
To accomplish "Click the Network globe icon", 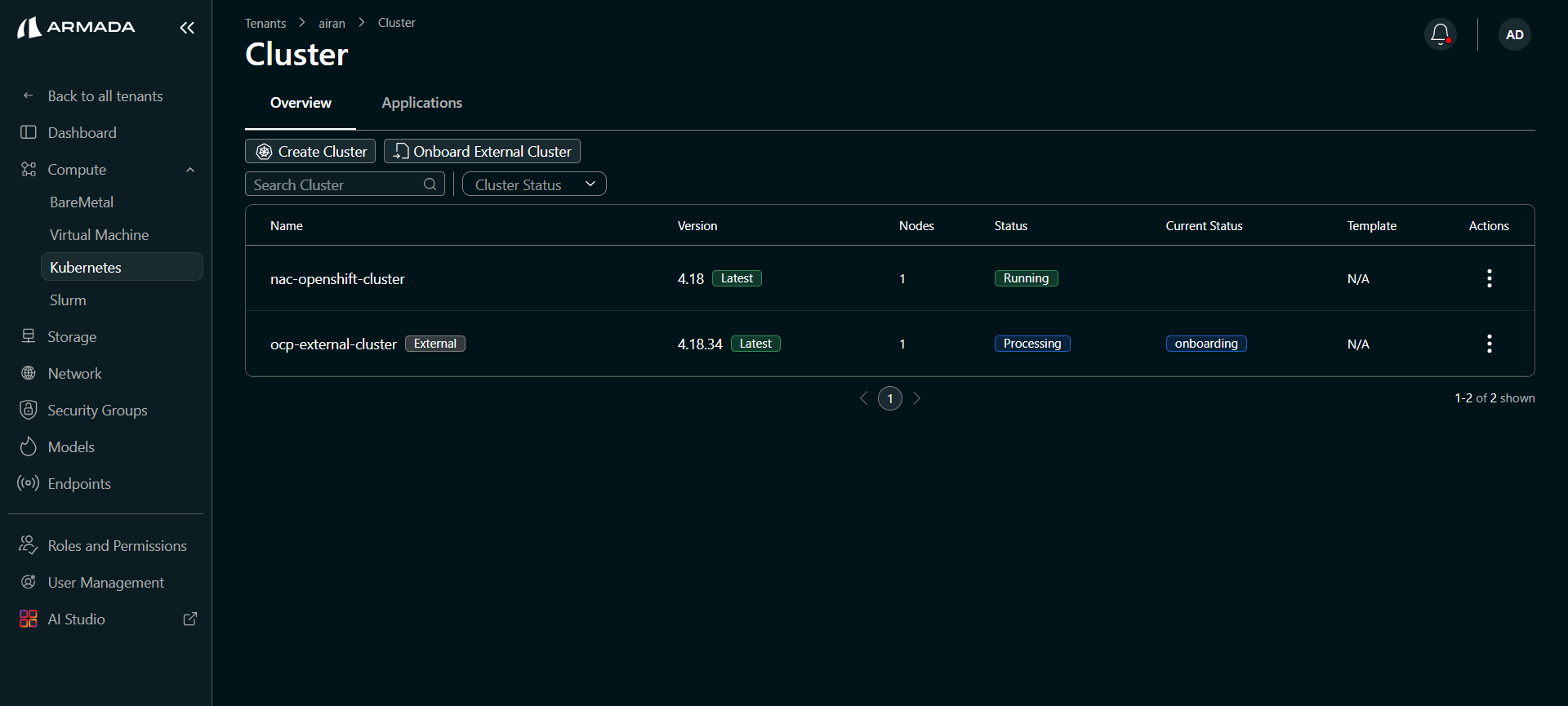I will [x=29, y=373].
